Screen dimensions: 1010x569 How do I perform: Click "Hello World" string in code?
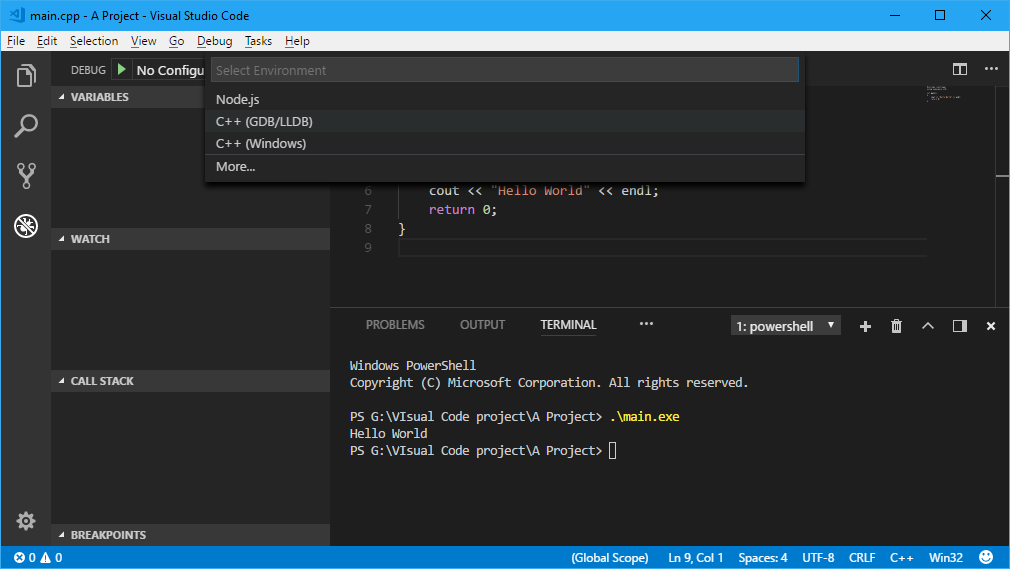(540, 191)
